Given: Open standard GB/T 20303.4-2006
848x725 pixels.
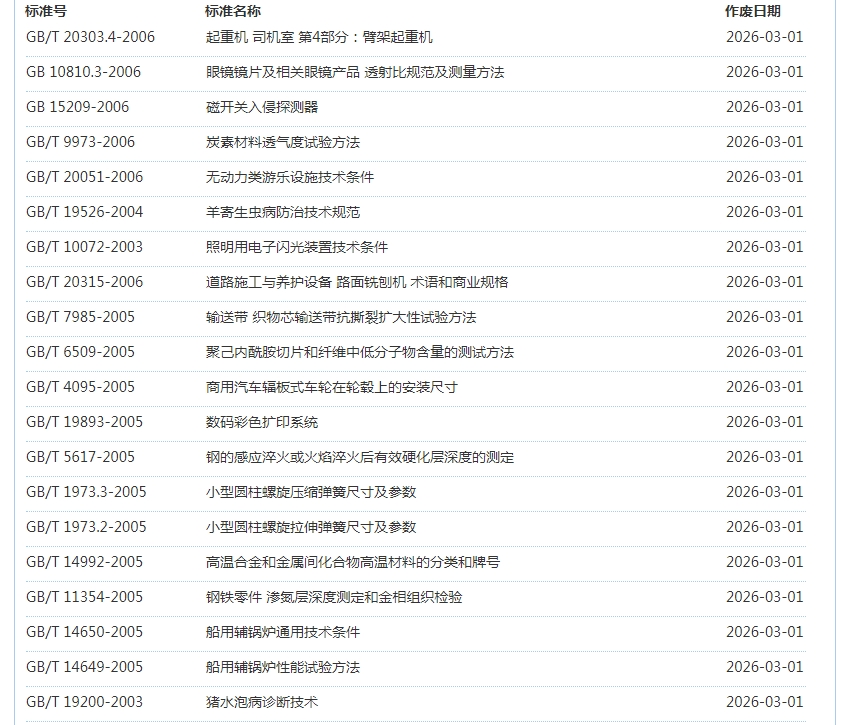Looking at the screenshot, I should pyautogui.click(x=90, y=37).
